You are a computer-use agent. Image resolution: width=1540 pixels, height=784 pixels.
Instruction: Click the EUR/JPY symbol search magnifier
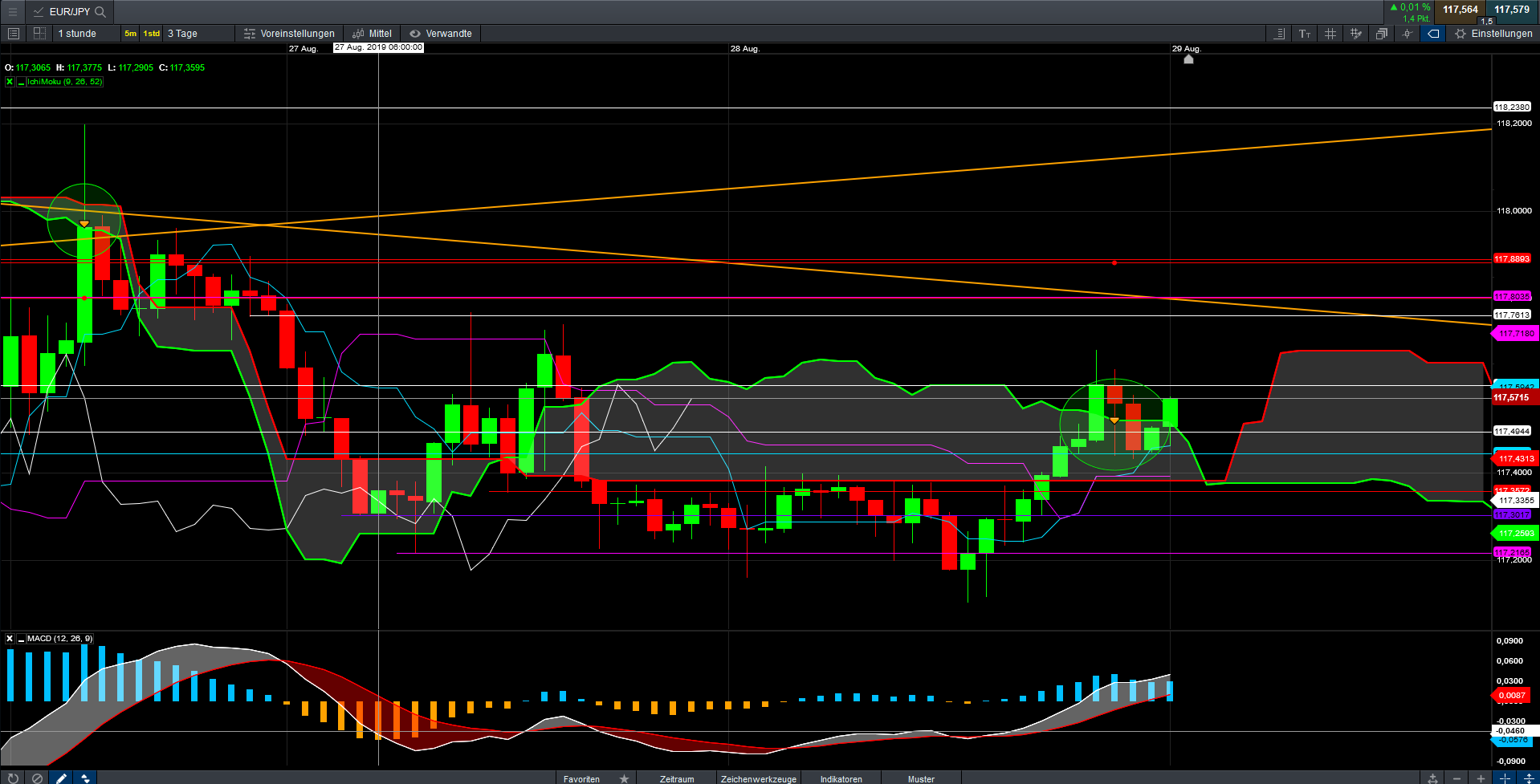100,11
